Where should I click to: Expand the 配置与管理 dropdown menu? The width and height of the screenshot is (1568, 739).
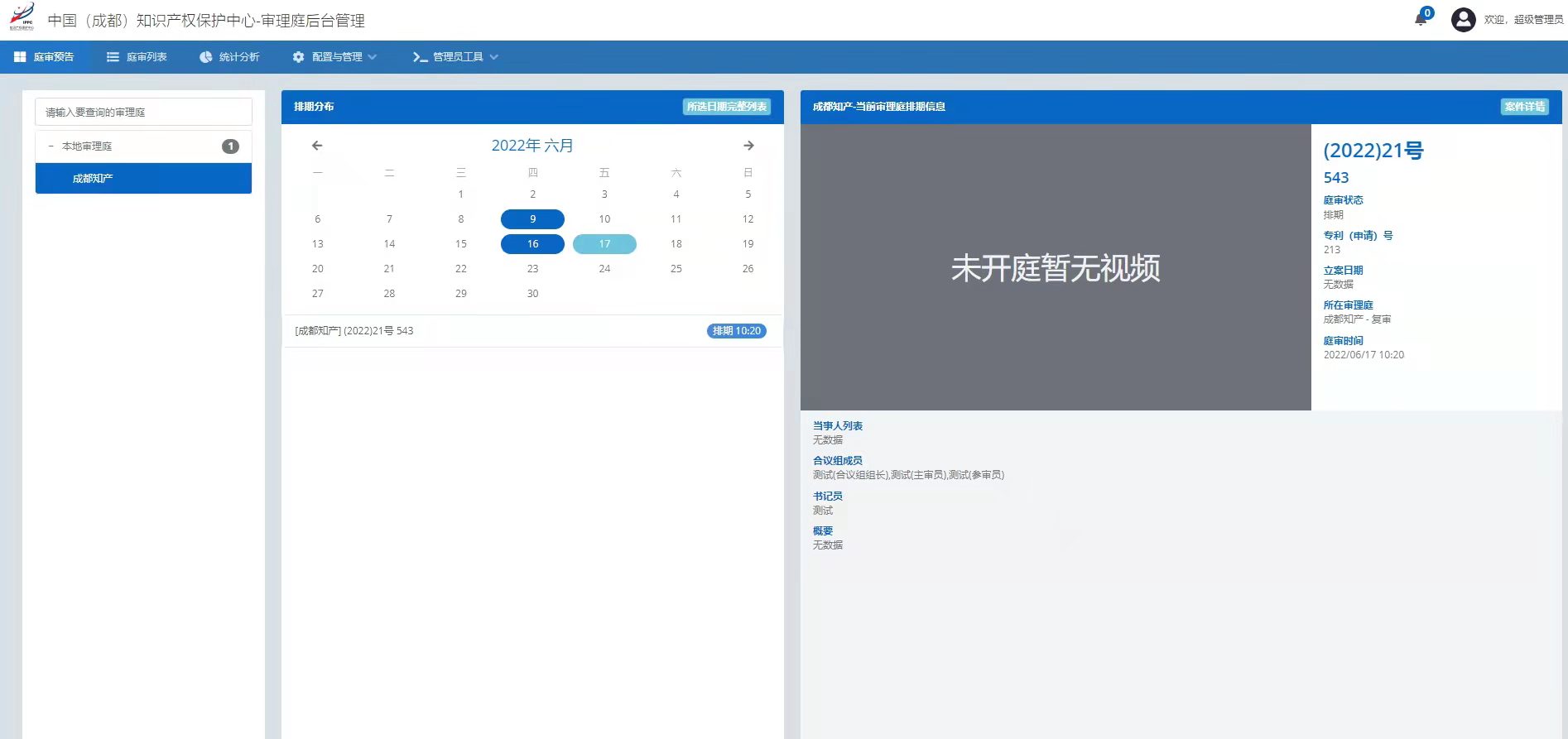coord(335,57)
